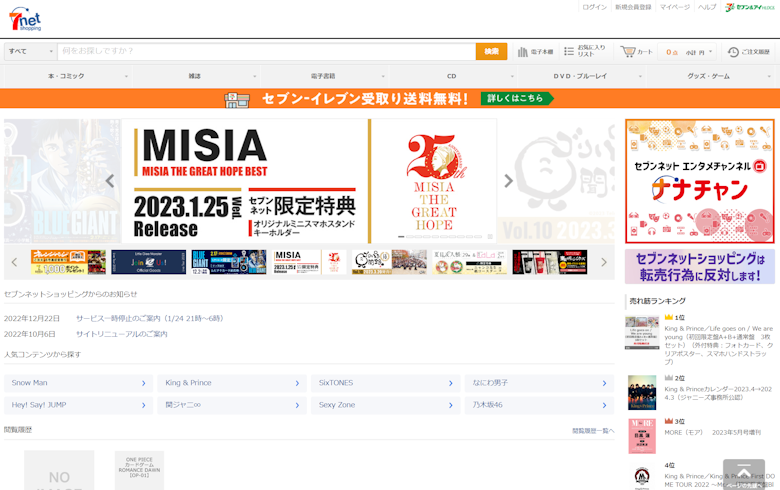Open ヘルプ in the top bar
The image size is (780, 490).
[707, 7]
